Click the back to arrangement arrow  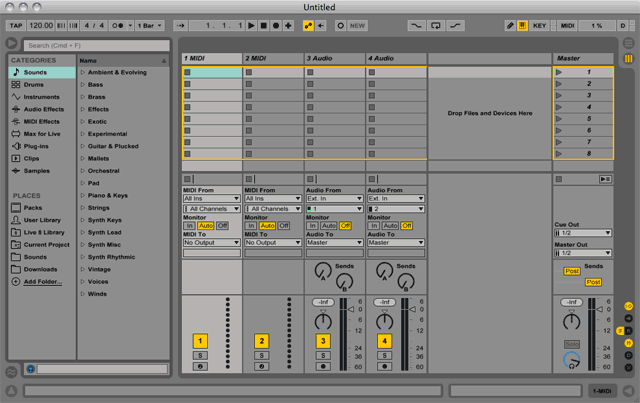pos(321,26)
